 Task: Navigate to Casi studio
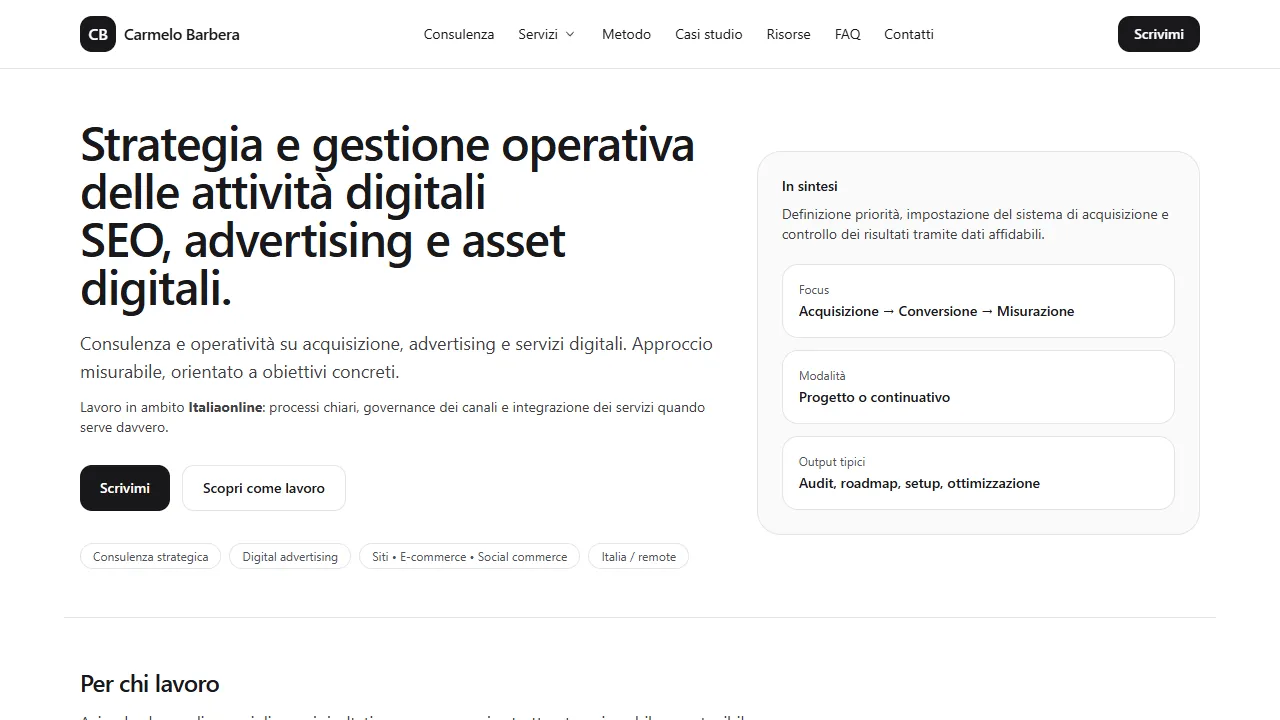(x=708, y=34)
